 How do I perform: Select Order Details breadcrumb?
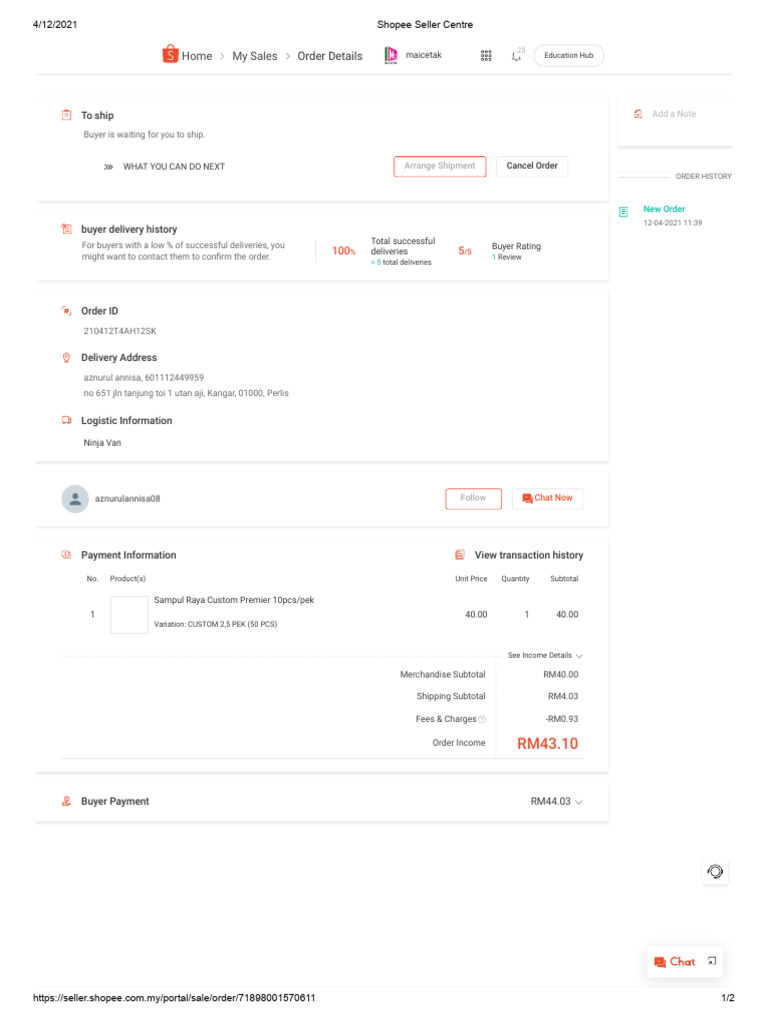pyautogui.click(x=330, y=56)
